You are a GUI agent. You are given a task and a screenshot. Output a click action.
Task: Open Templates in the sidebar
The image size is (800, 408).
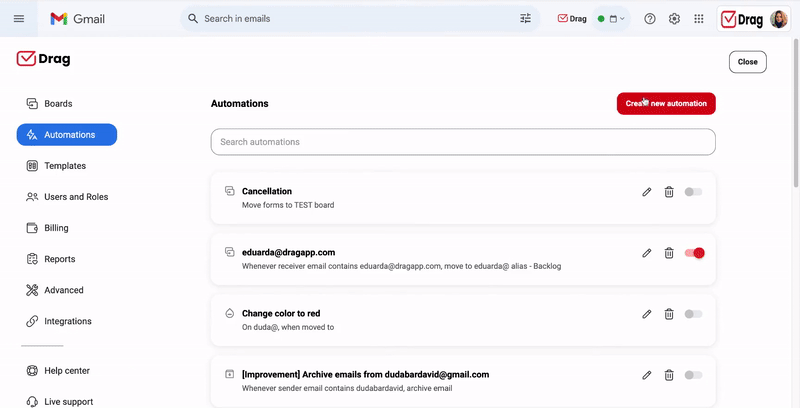point(56,166)
